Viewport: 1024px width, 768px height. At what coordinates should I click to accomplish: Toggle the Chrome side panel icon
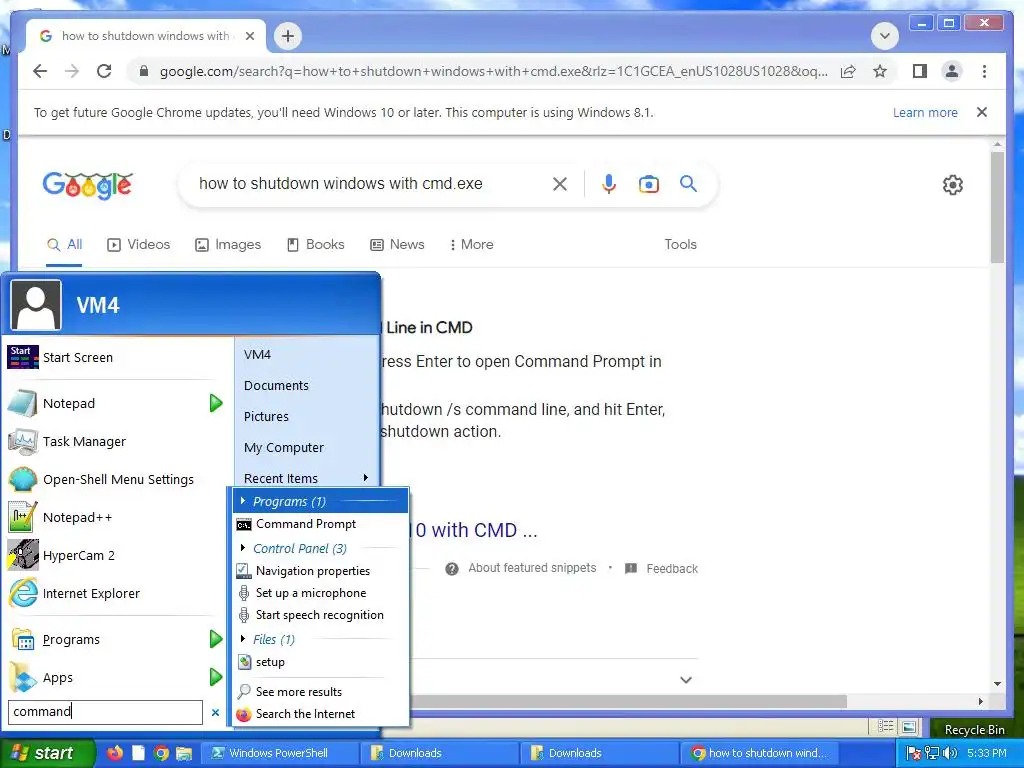click(x=920, y=71)
